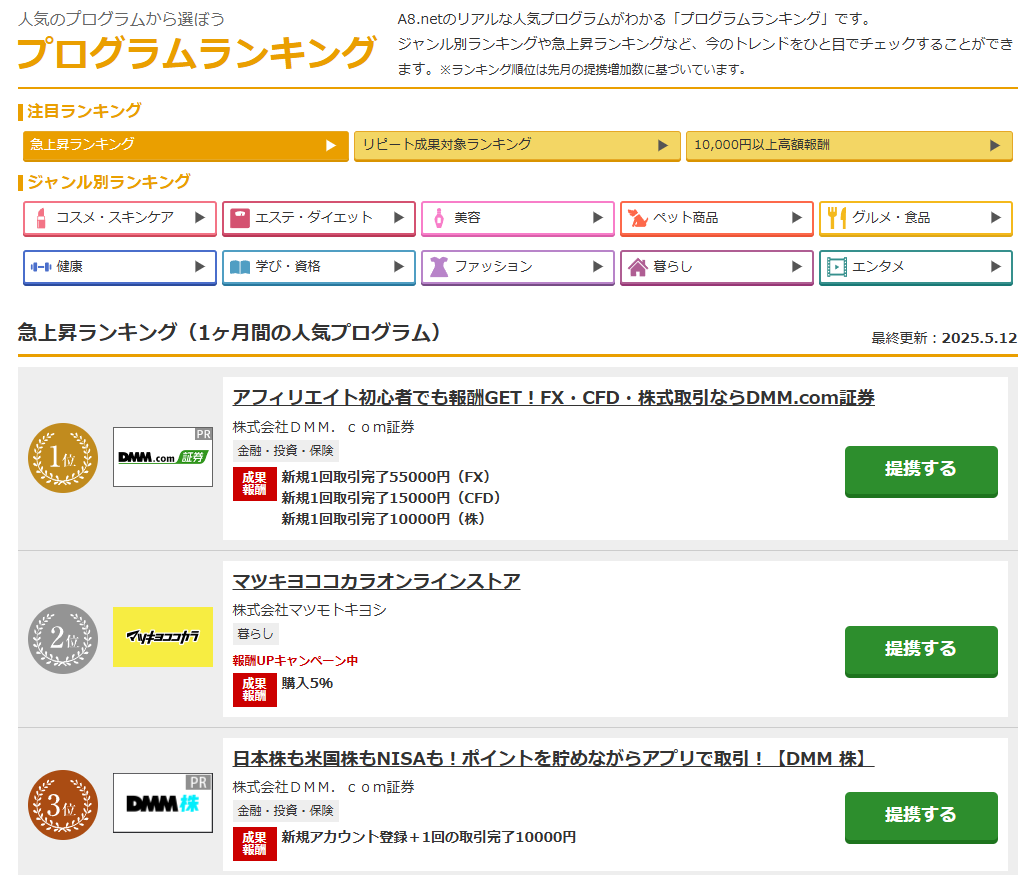Image resolution: width=1025 pixels, height=875 pixels.
Task: Click the gold 1位 rank medal
Action: (x=63, y=457)
